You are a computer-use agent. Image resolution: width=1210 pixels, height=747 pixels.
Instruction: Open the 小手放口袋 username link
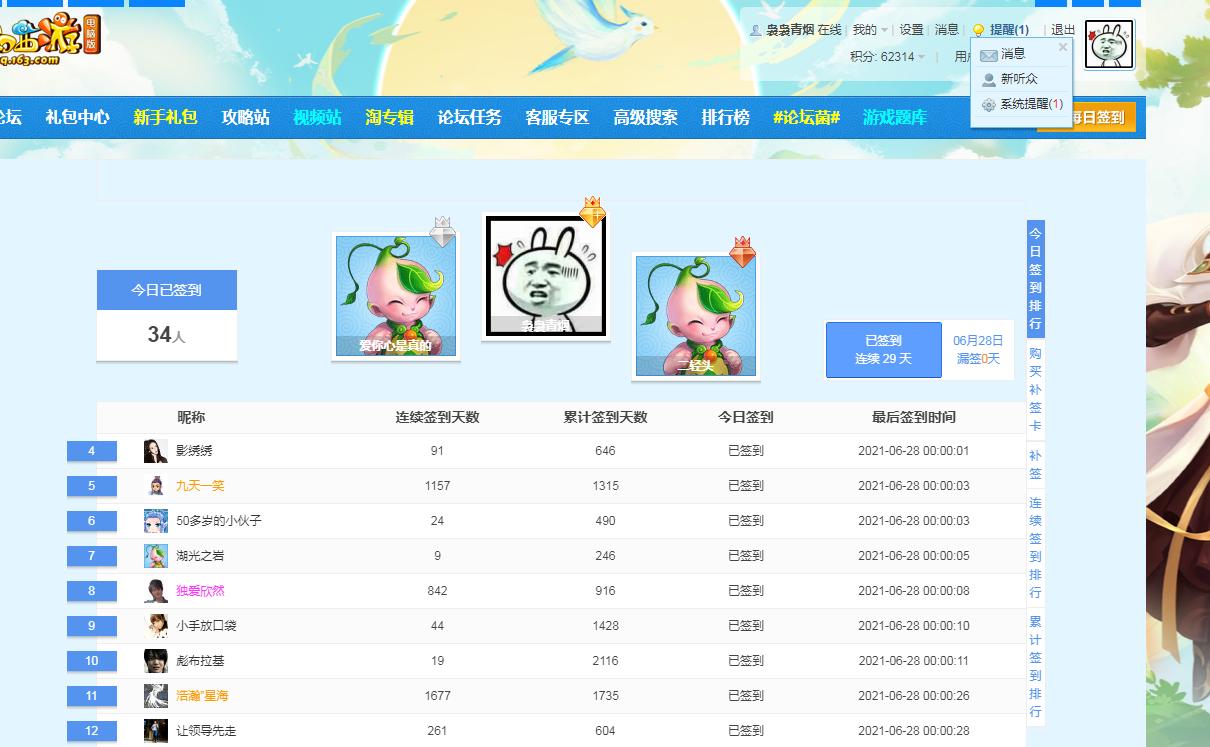[x=206, y=626]
